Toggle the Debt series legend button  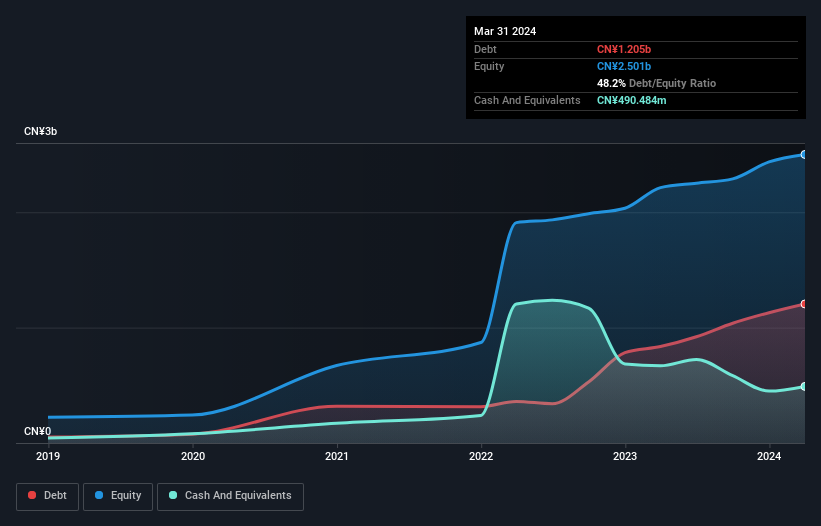pos(48,496)
